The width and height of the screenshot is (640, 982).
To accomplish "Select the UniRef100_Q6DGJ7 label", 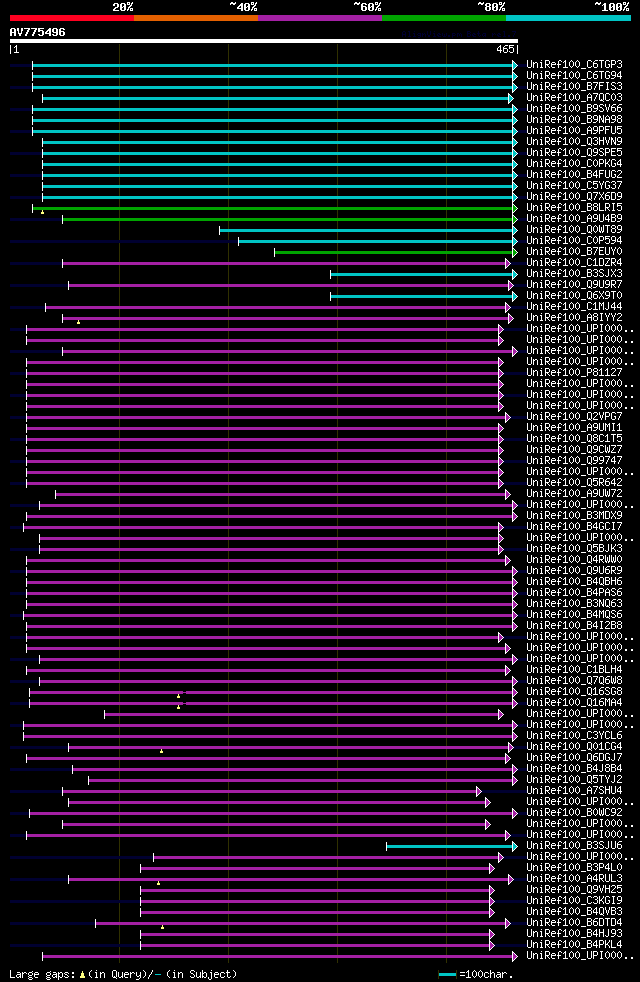I will [x=574, y=758].
